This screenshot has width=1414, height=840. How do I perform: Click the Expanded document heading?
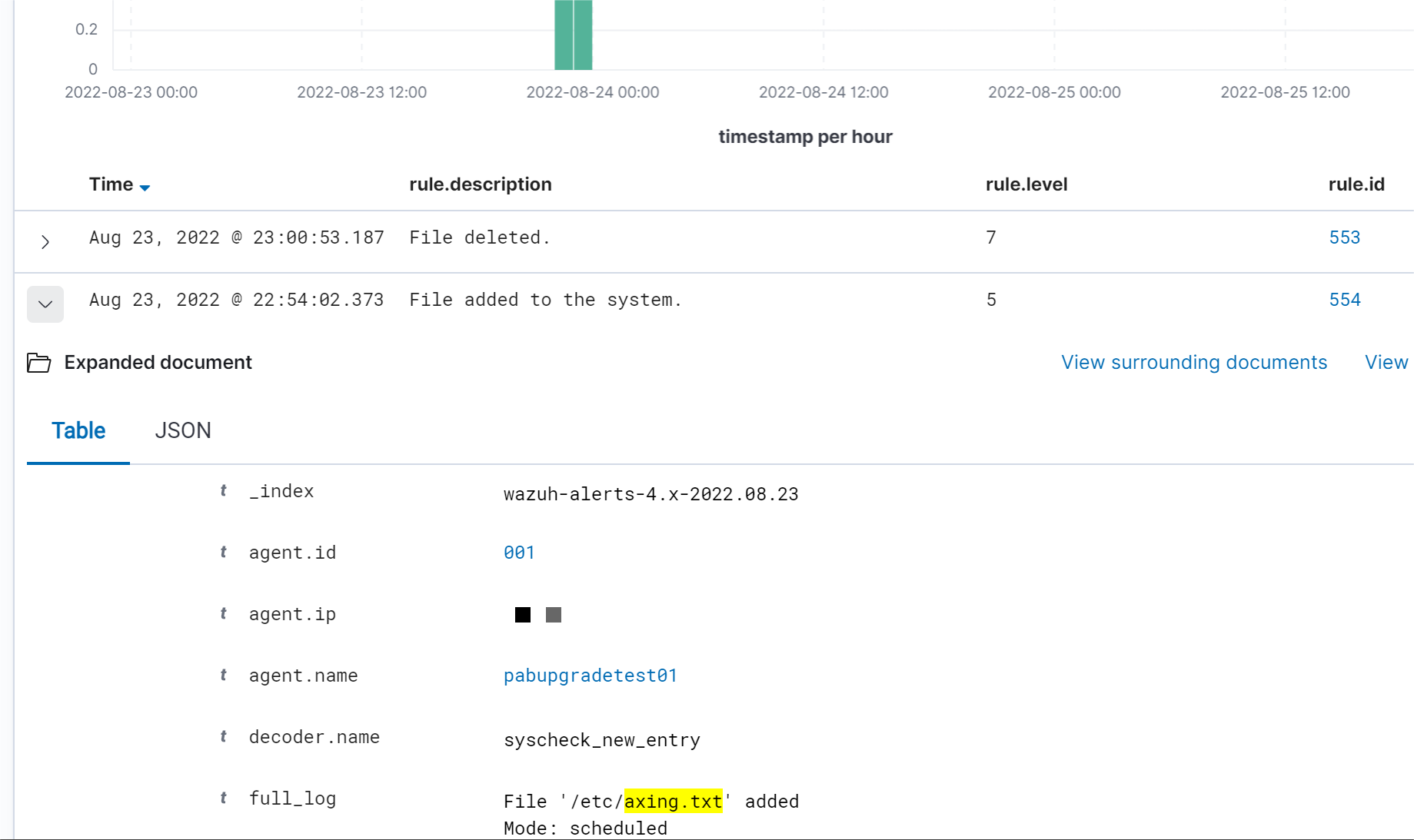tap(158, 362)
